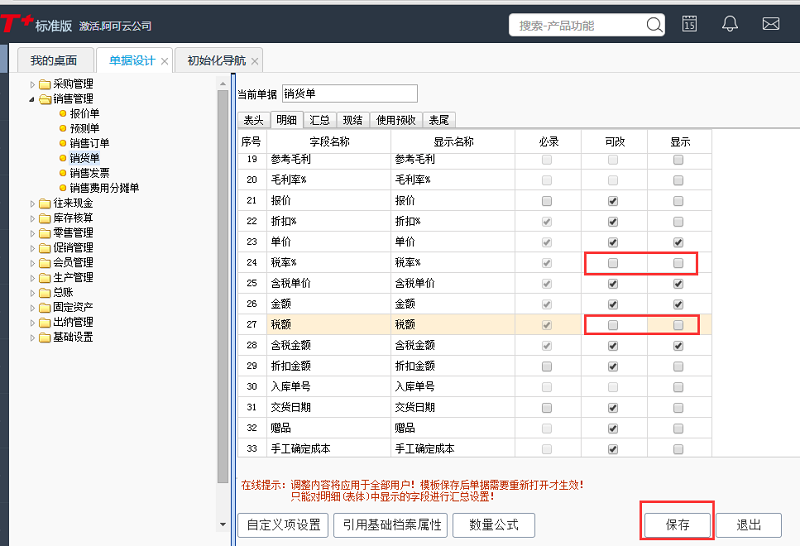Viewport: 800px width, 546px height.
Task: Enable 显示 for 交货日期 row
Action: pos(678,408)
